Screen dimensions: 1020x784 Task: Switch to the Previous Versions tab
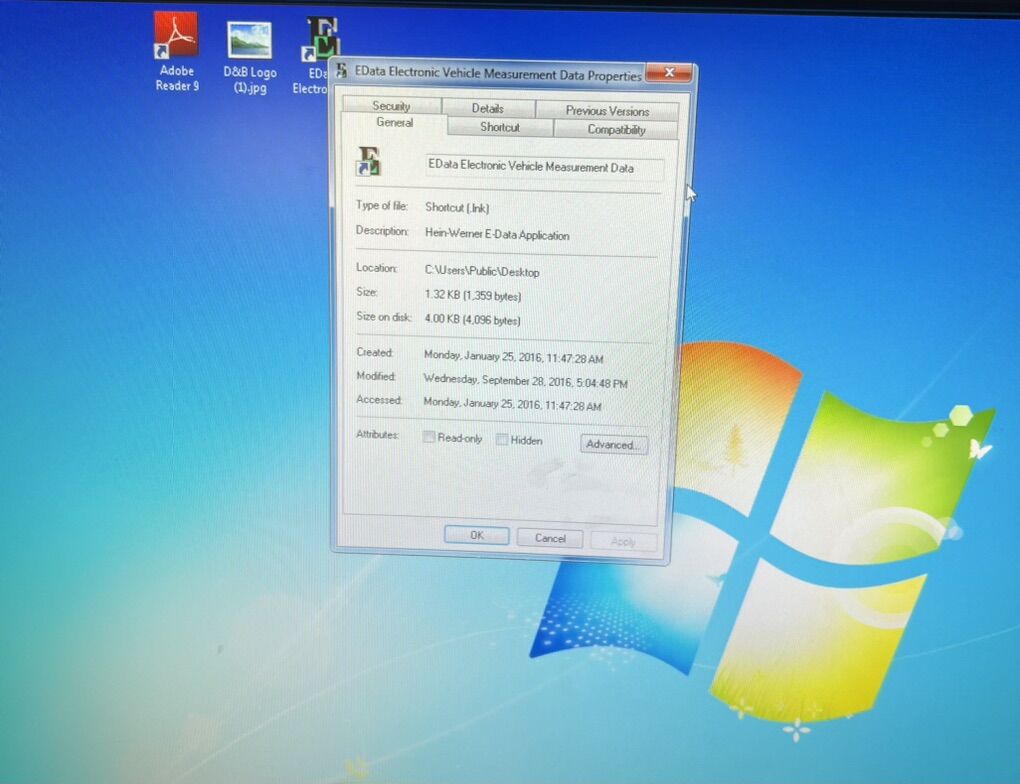tap(606, 111)
